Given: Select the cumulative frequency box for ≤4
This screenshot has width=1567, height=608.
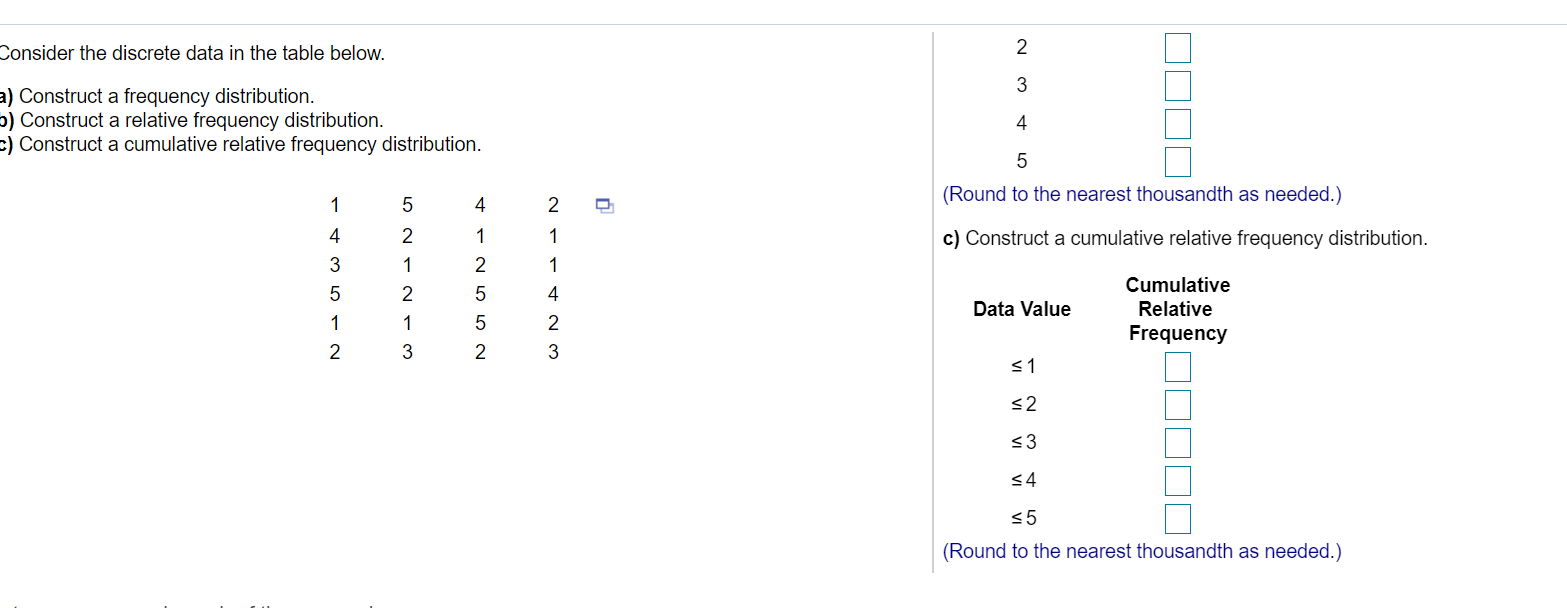Looking at the screenshot, I should click(x=1177, y=480).
